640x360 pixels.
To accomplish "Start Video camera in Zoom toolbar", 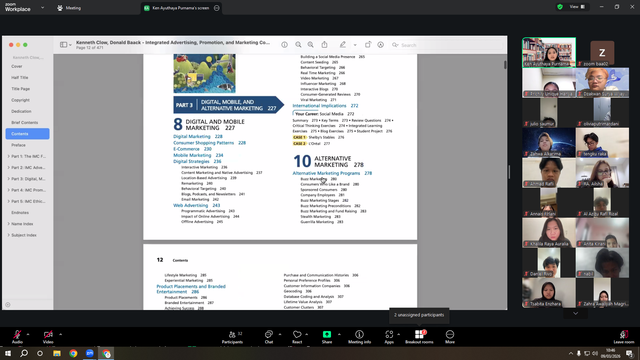I will pyautogui.click(x=48, y=337).
